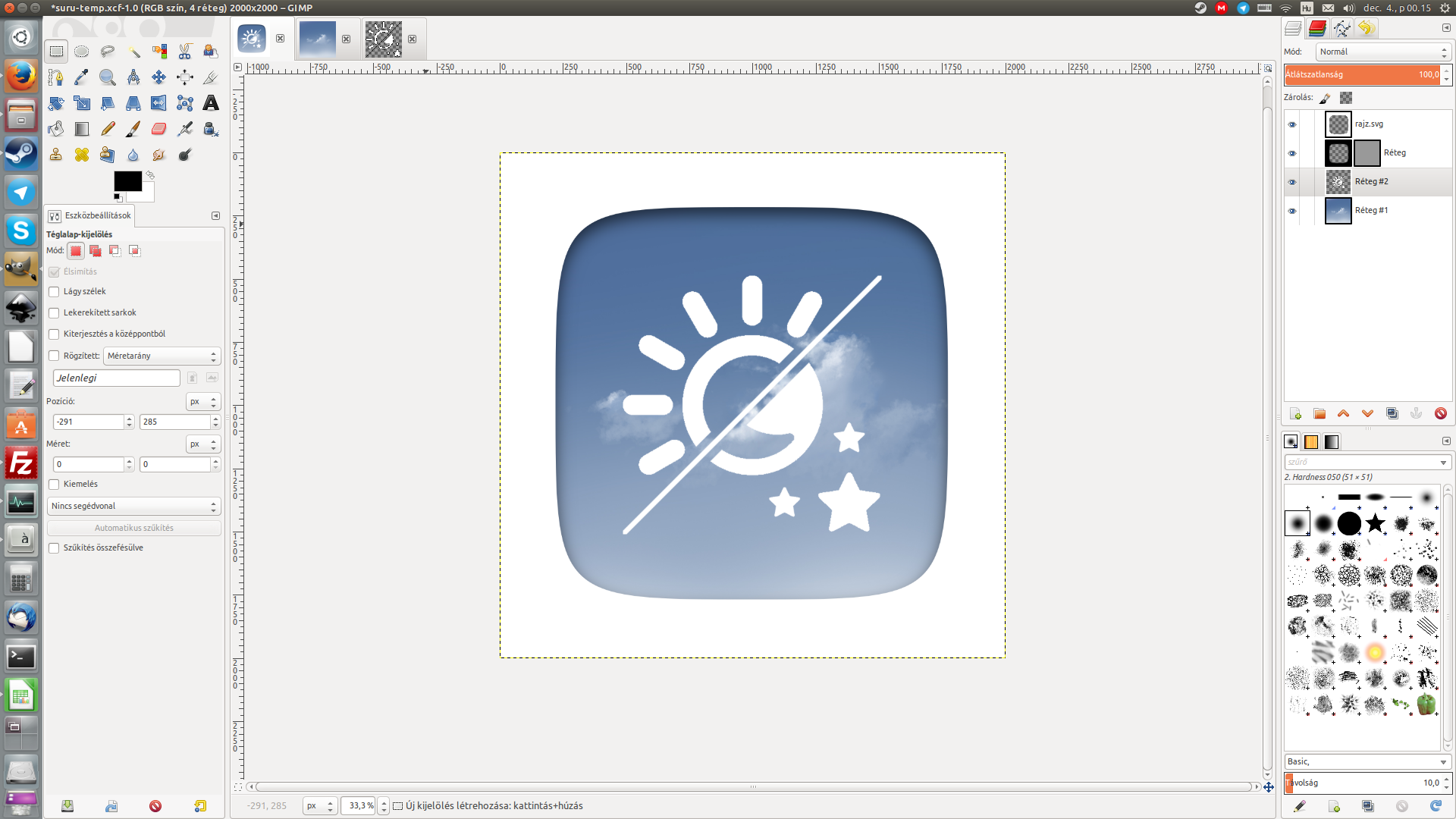Switch to the sky image tab
The height and width of the screenshot is (819, 1456).
pos(317,39)
